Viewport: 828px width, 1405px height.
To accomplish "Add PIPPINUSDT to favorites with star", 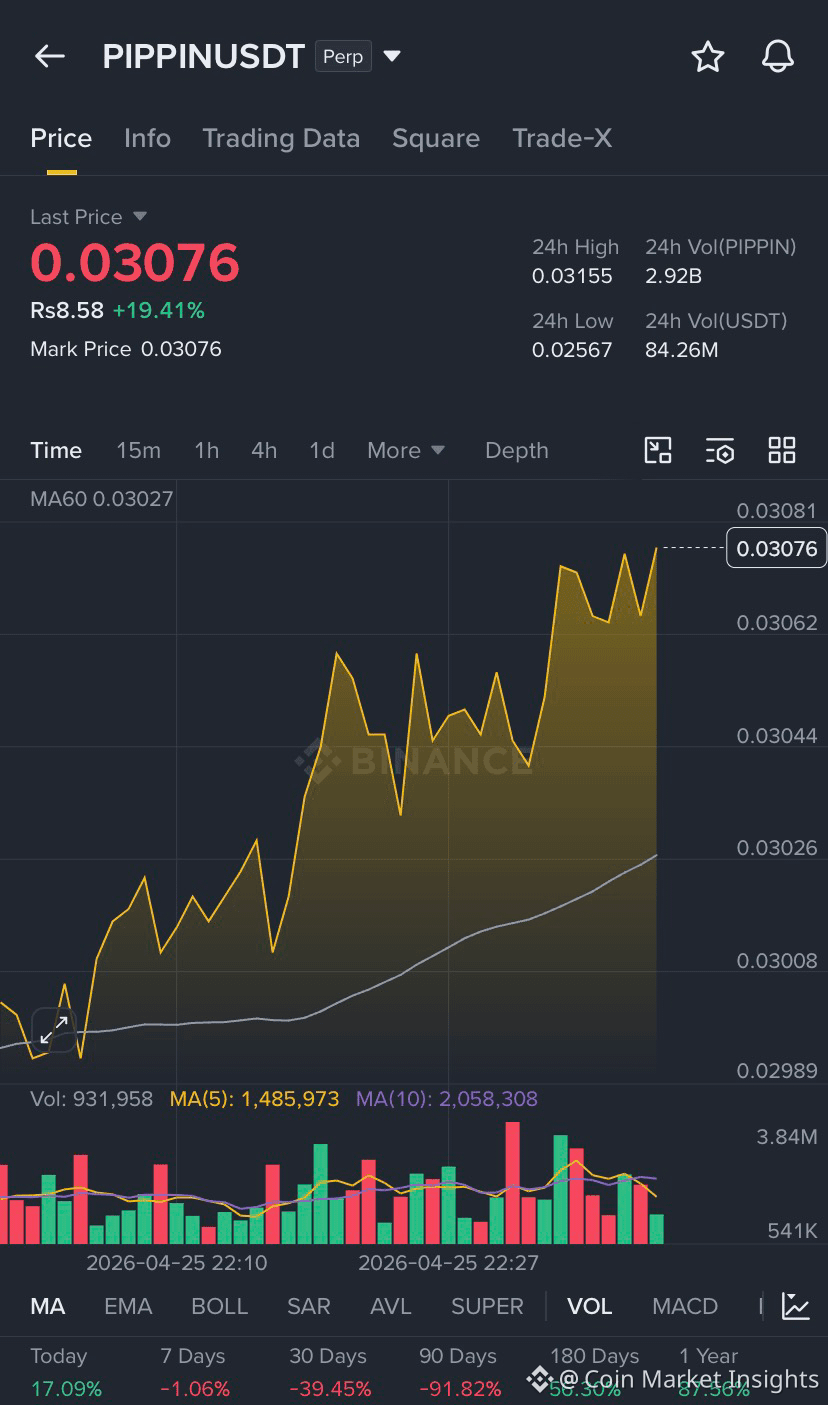I will click(708, 57).
